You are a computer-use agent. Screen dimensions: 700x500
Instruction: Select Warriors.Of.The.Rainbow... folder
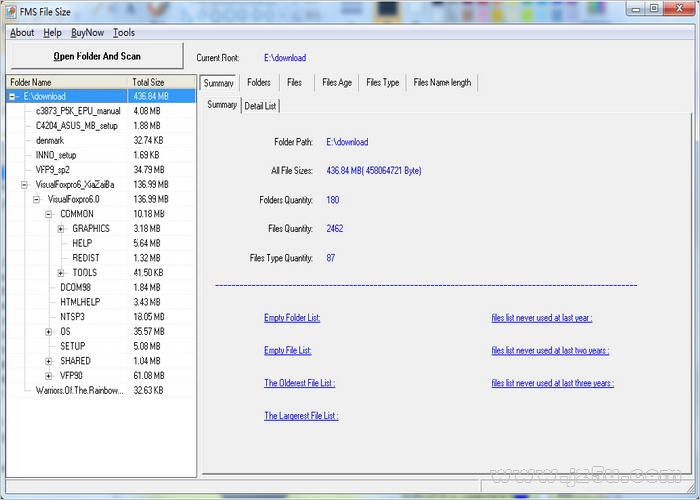click(79, 391)
